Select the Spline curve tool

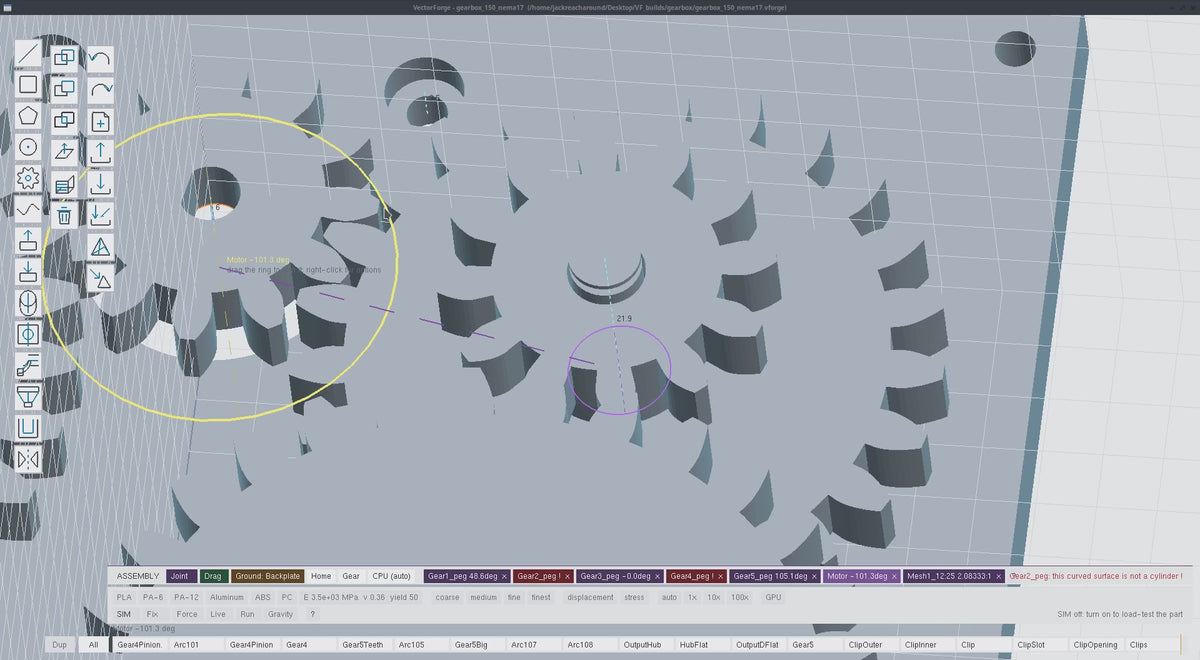(28, 210)
